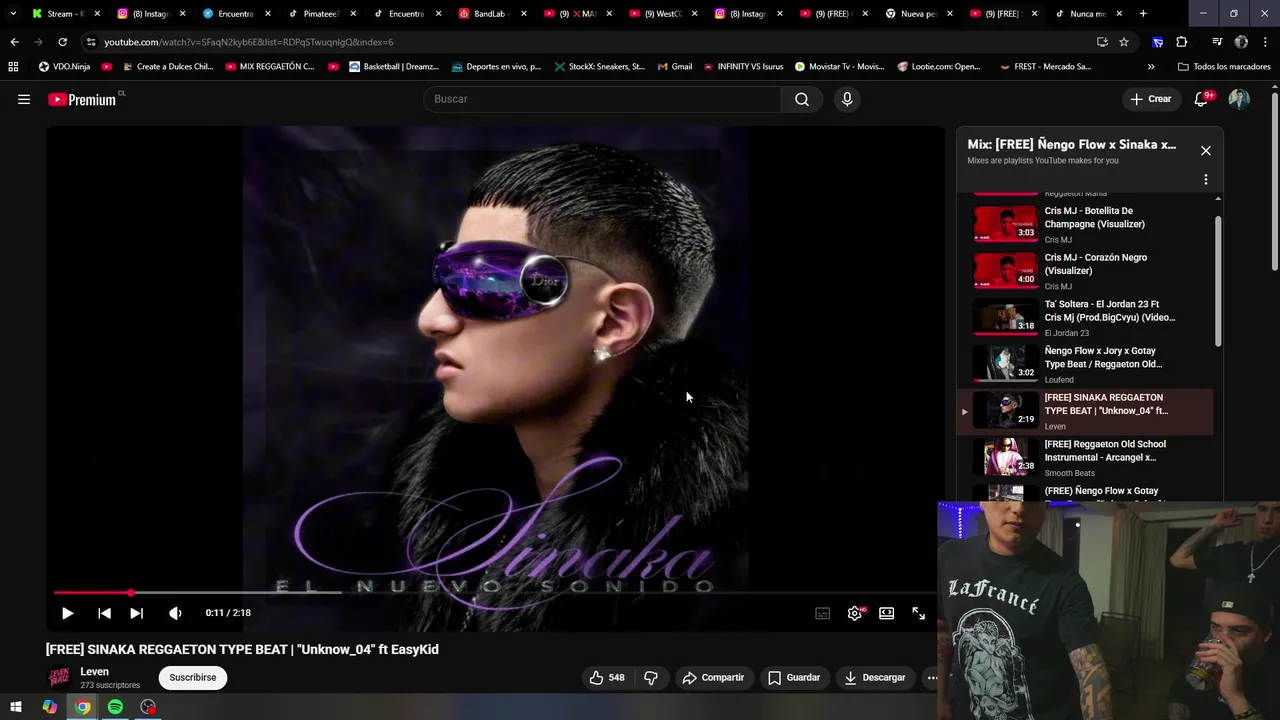Image resolution: width=1280 pixels, height=720 pixels.
Task: Click the Suscribirse button
Action: [193, 677]
